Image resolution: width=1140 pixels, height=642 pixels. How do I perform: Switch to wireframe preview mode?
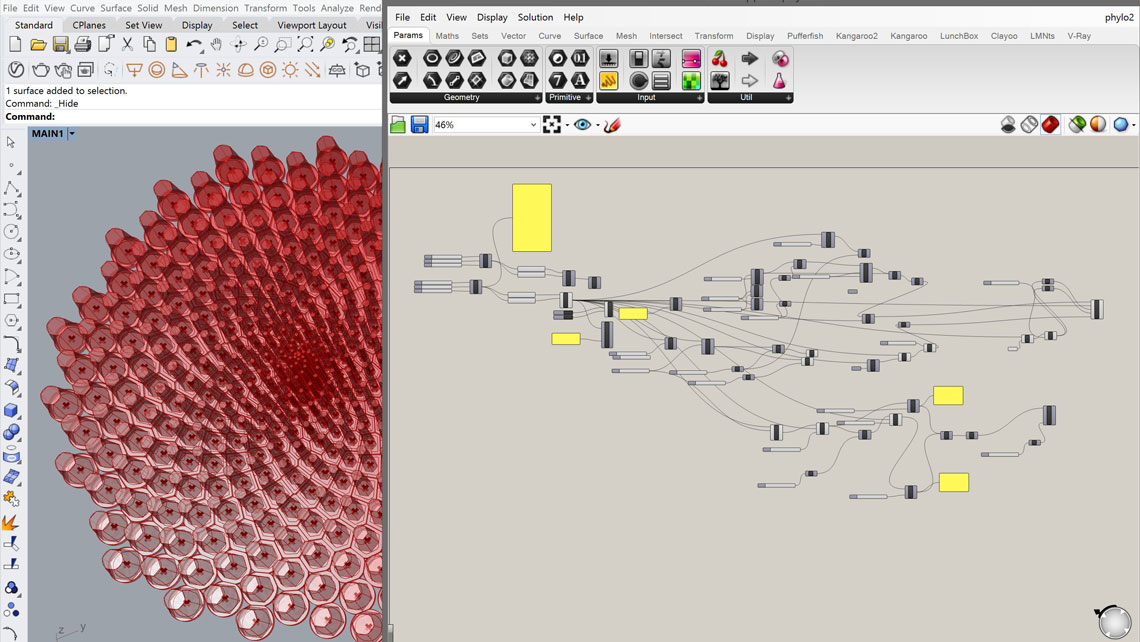coord(1029,125)
